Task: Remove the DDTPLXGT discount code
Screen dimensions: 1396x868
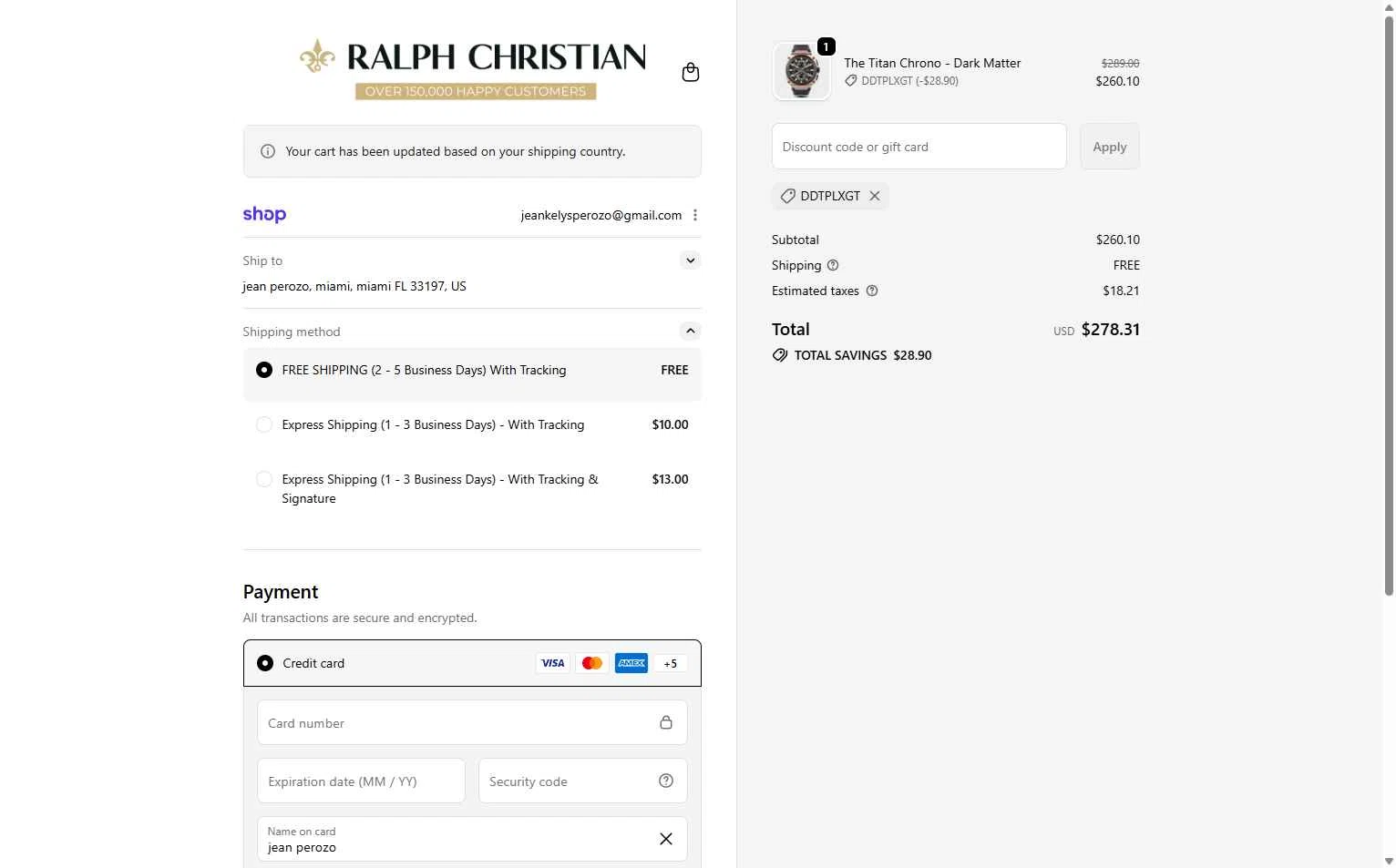Action: [875, 196]
